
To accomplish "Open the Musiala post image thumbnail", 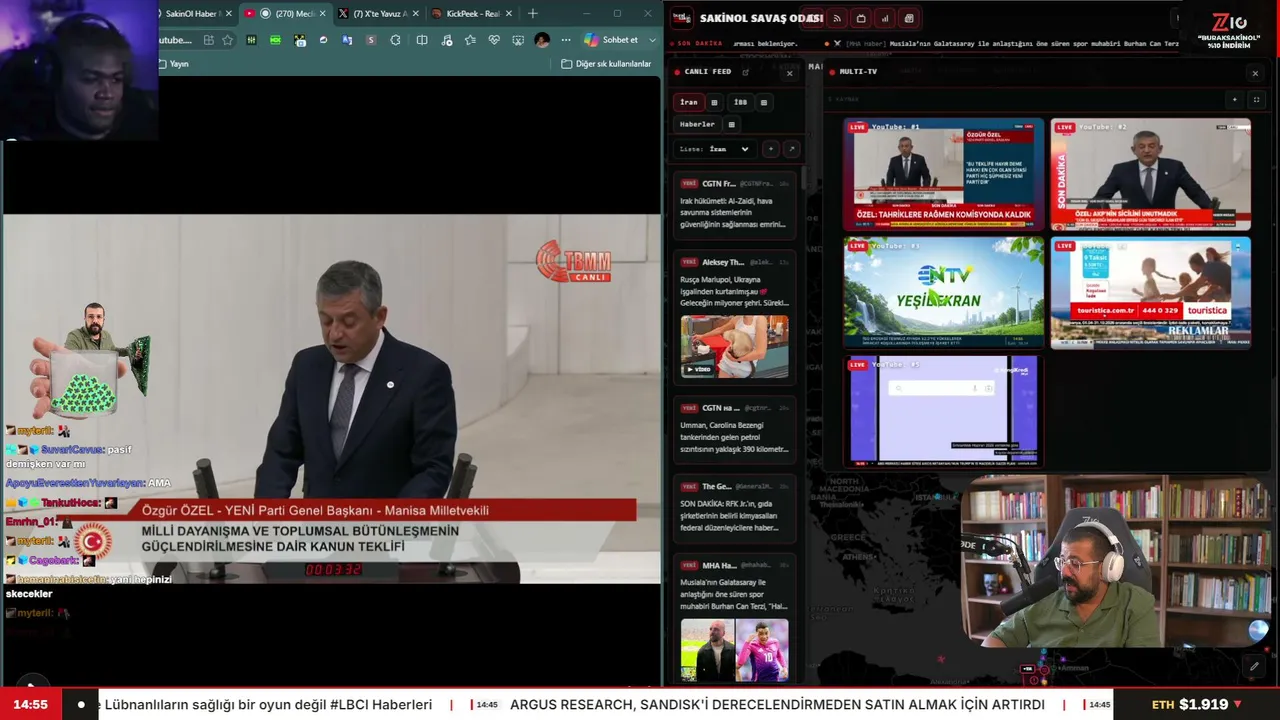I will coord(735,650).
